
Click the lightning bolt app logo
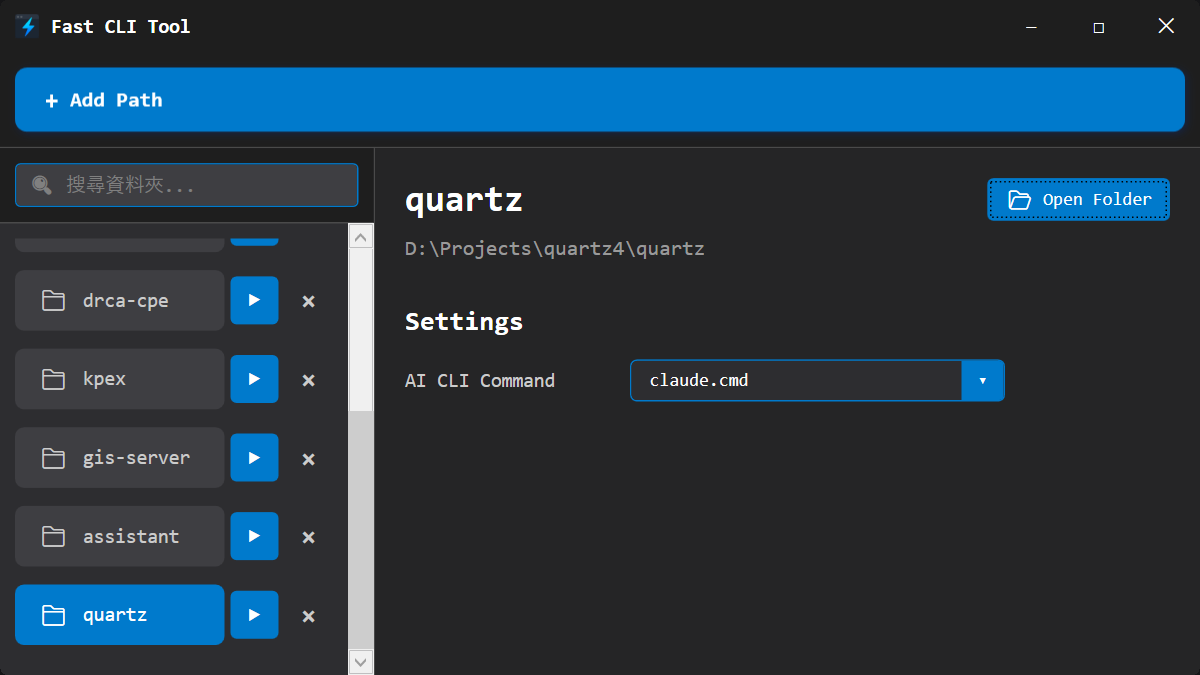pos(25,26)
